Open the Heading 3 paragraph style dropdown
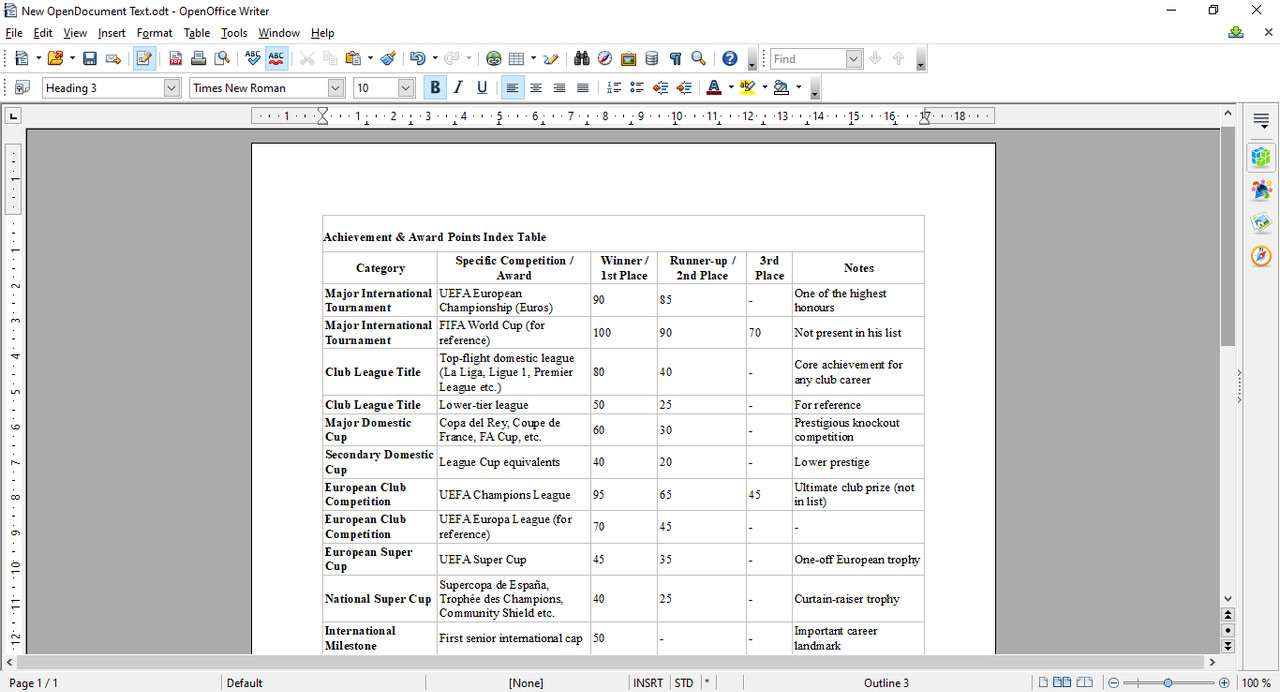Image resolution: width=1280 pixels, height=692 pixels. (172, 88)
